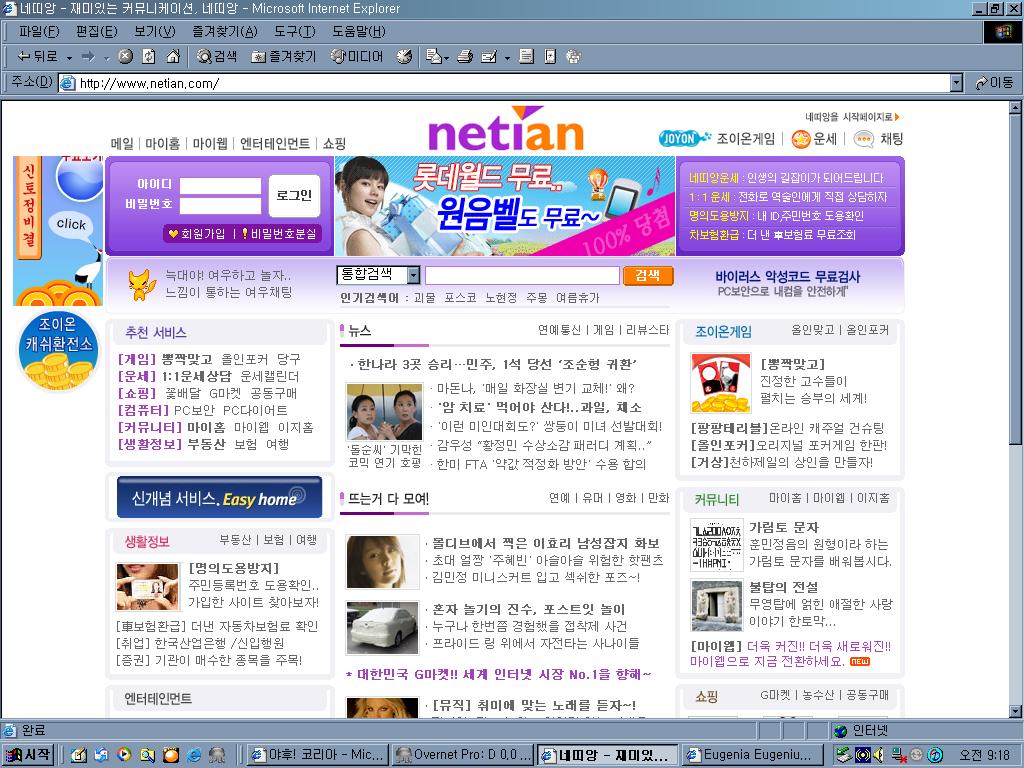Expand the address bar URL dropdown
The width and height of the screenshot is (1024, 768).
click(x=956, y=83)
